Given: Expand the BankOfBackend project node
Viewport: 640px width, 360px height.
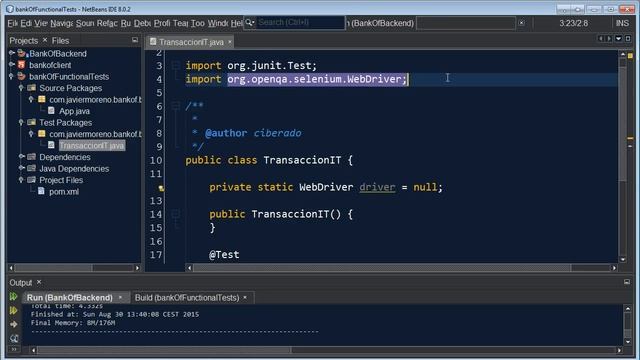Looking at the screenshot, I should click(12, 53).
